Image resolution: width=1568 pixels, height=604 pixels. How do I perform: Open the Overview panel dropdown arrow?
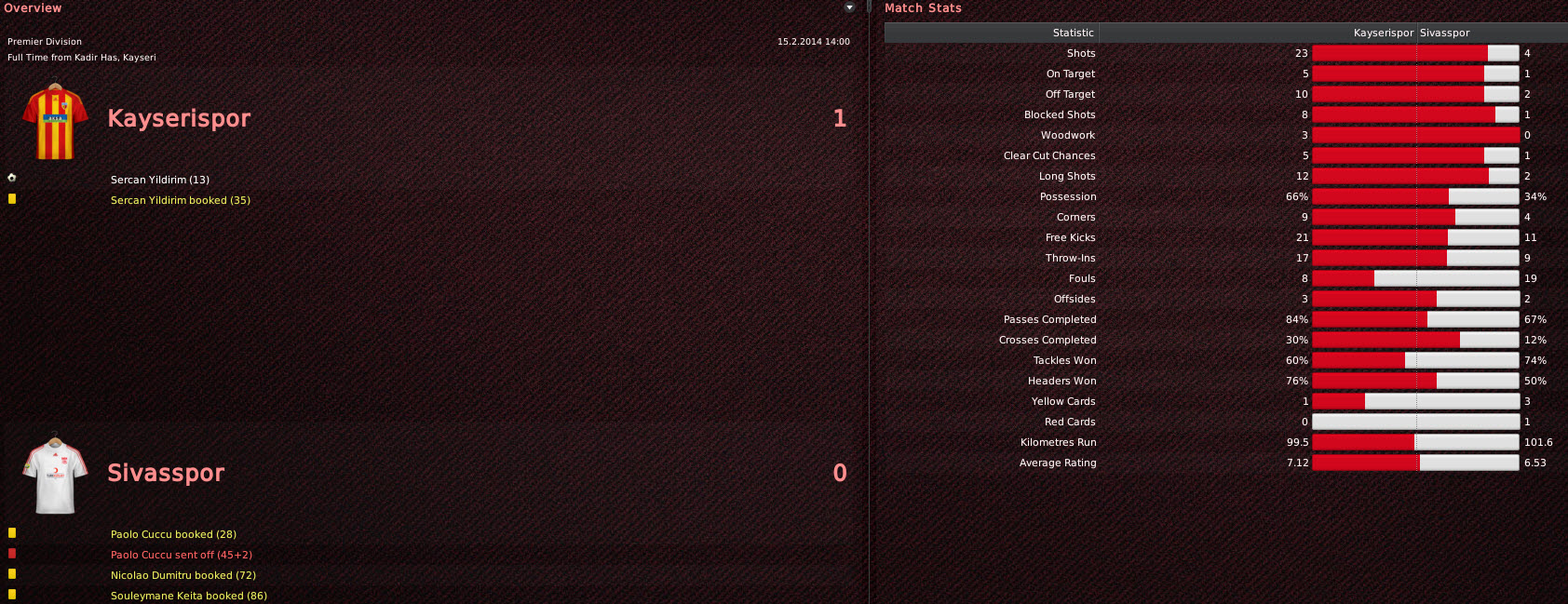tap(849, 7)
